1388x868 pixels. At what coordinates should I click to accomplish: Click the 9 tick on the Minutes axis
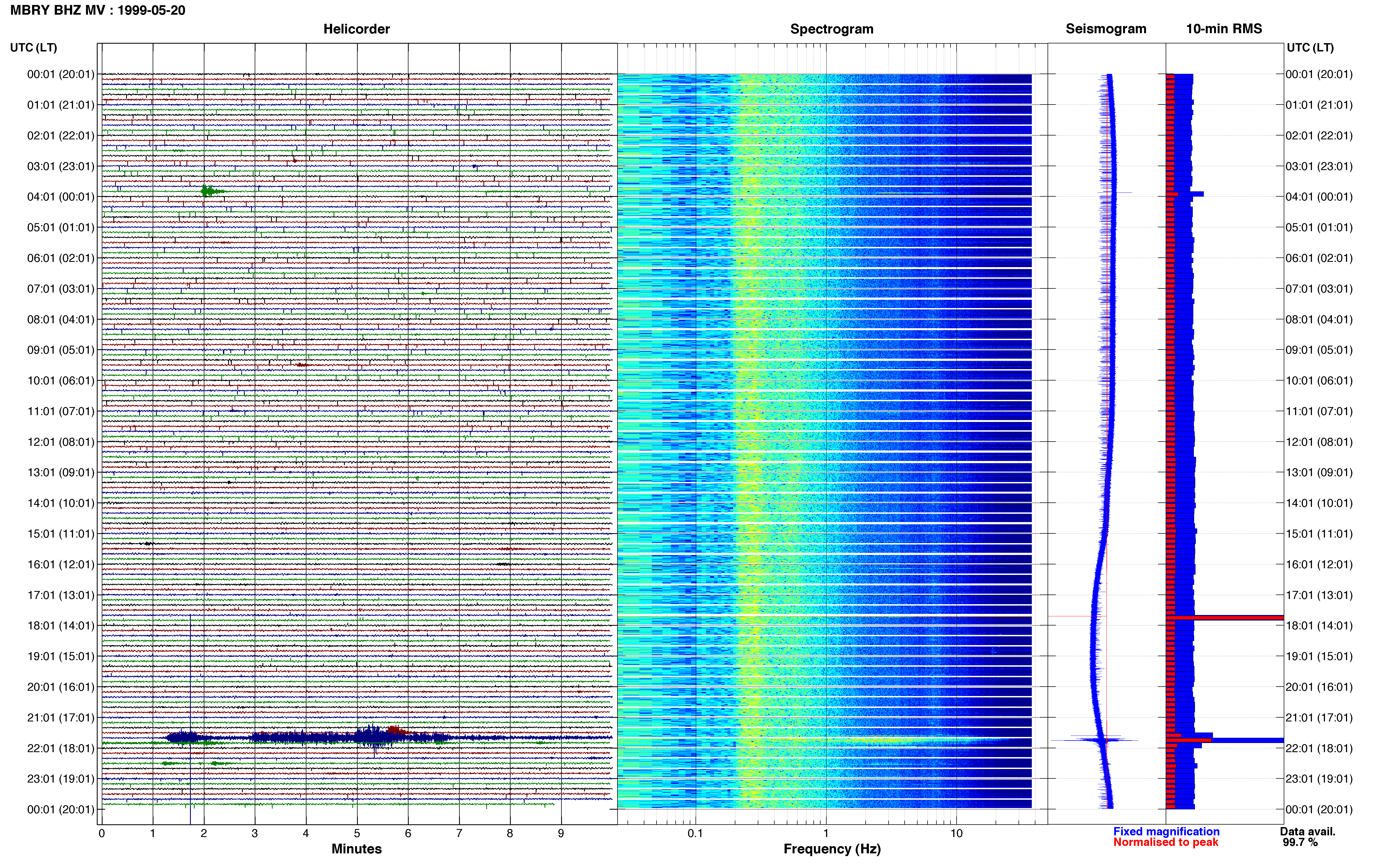pyautogui.click(x=561, y=833)
